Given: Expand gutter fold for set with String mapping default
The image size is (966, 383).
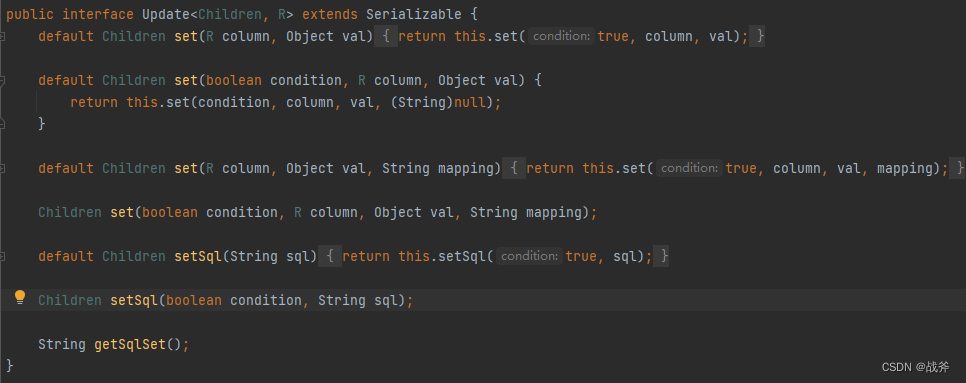Looking at the screenshot, I should tap(2, 169).
